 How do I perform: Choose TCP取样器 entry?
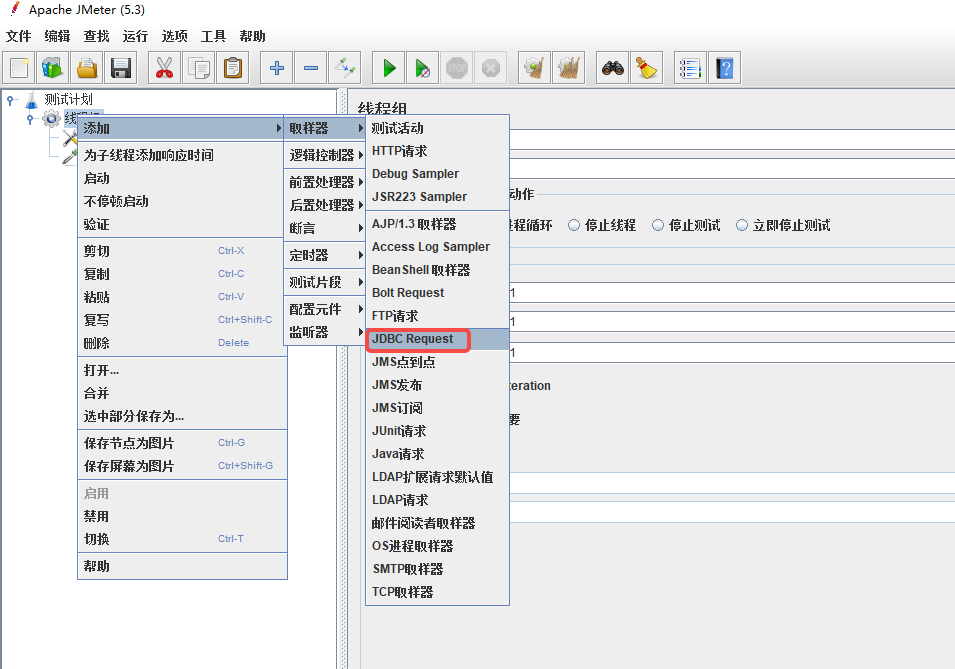[437, 592]
